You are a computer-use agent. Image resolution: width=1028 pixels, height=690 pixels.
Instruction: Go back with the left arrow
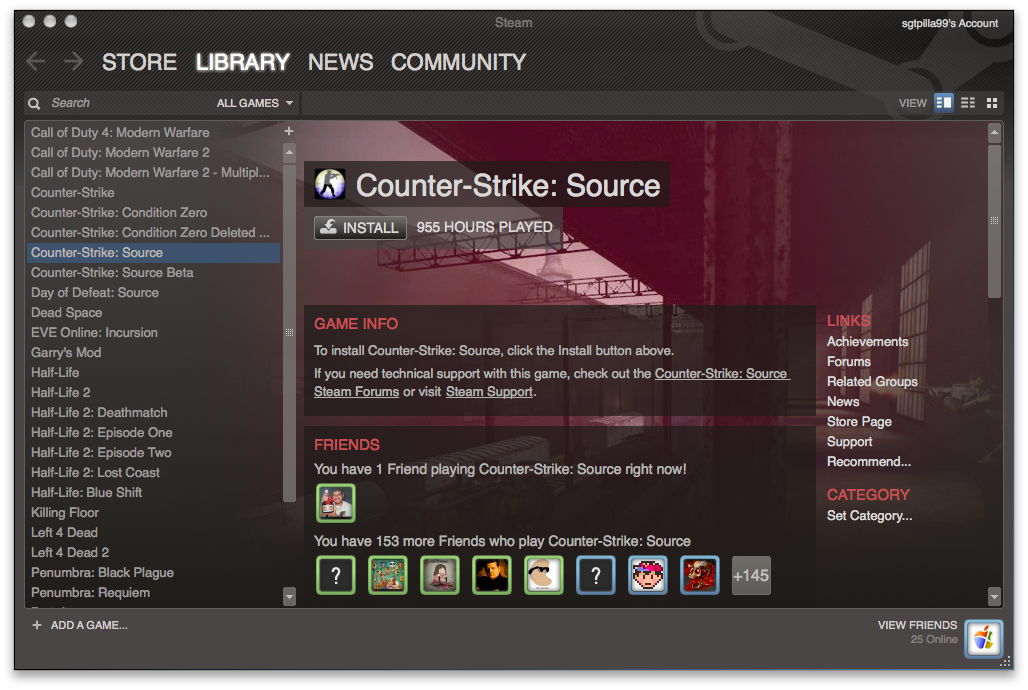pos(36,62)
